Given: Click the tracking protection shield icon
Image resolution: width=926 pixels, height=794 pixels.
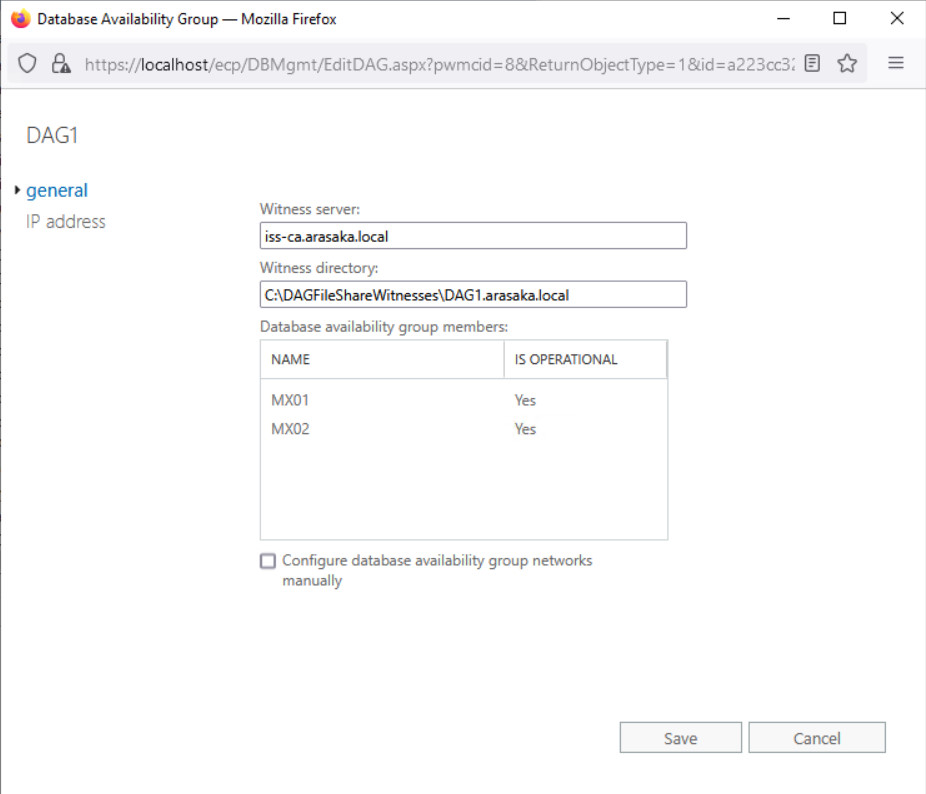Looking at the screenshot, I should (x=27, y=63).
